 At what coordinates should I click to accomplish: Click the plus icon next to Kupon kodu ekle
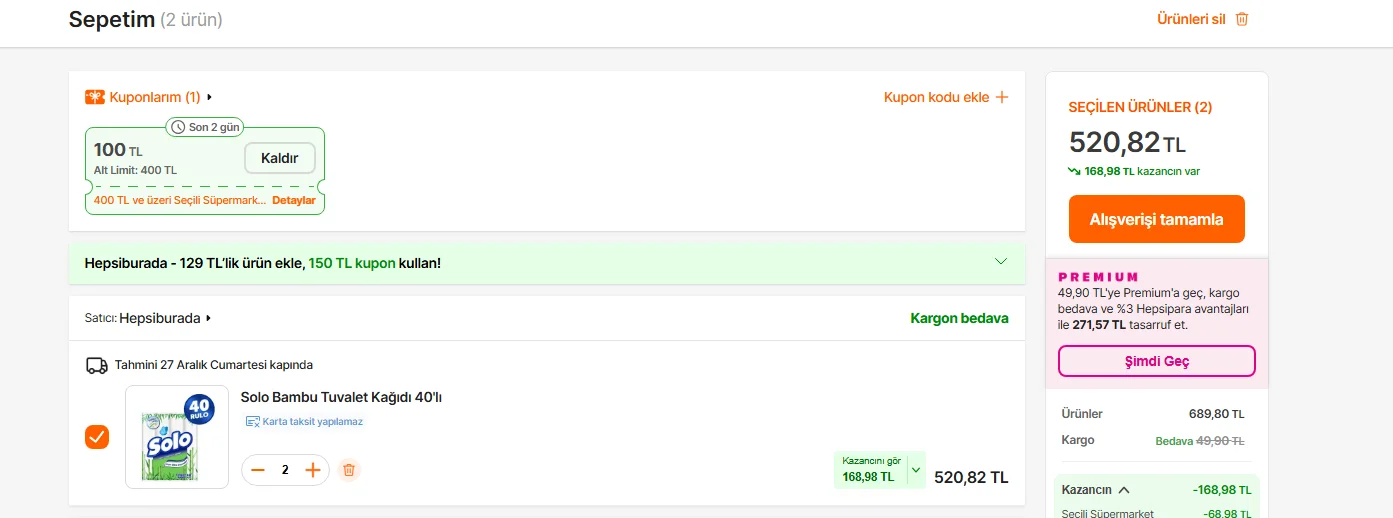pos(1001,97)
